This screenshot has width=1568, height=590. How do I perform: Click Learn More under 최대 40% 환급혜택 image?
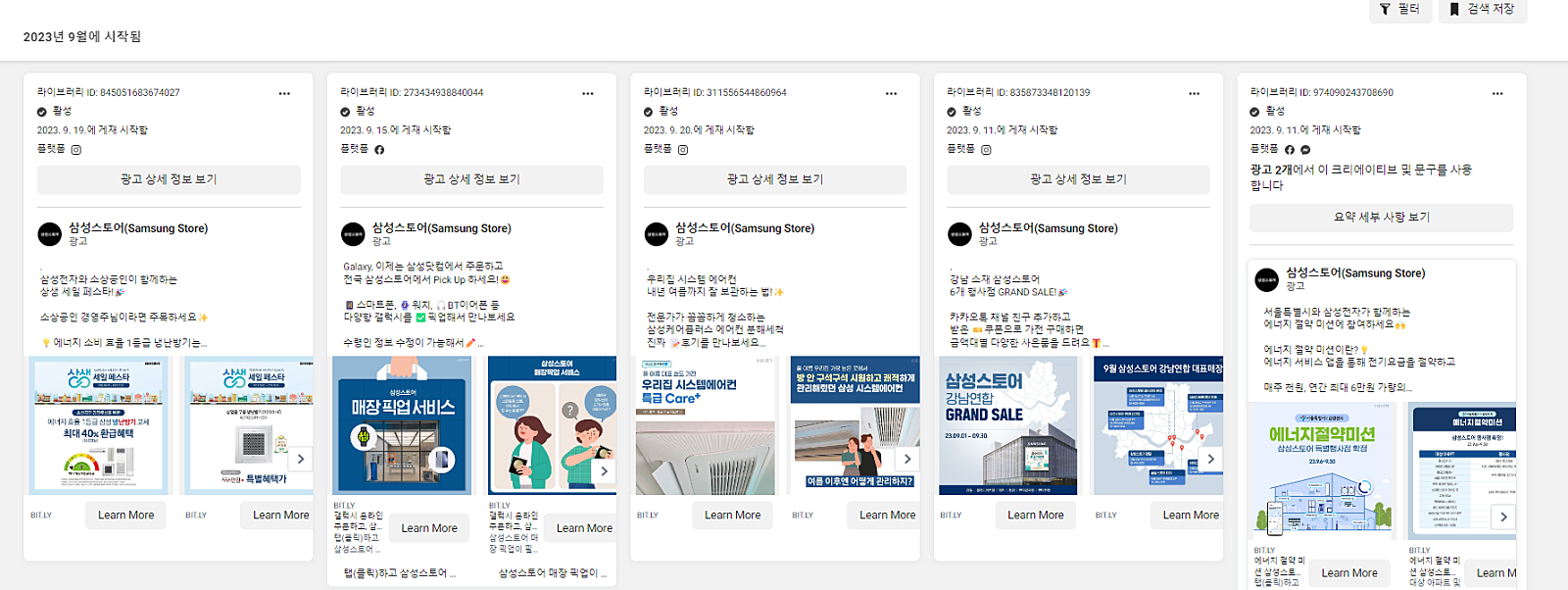tap(125, 516)
